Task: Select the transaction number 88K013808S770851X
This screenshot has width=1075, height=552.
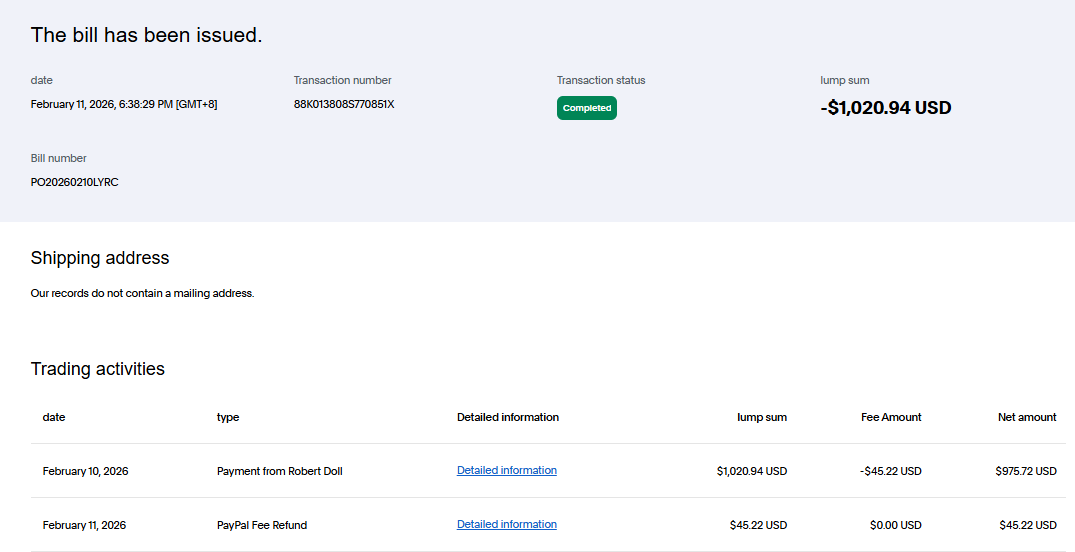Action: 344,104
